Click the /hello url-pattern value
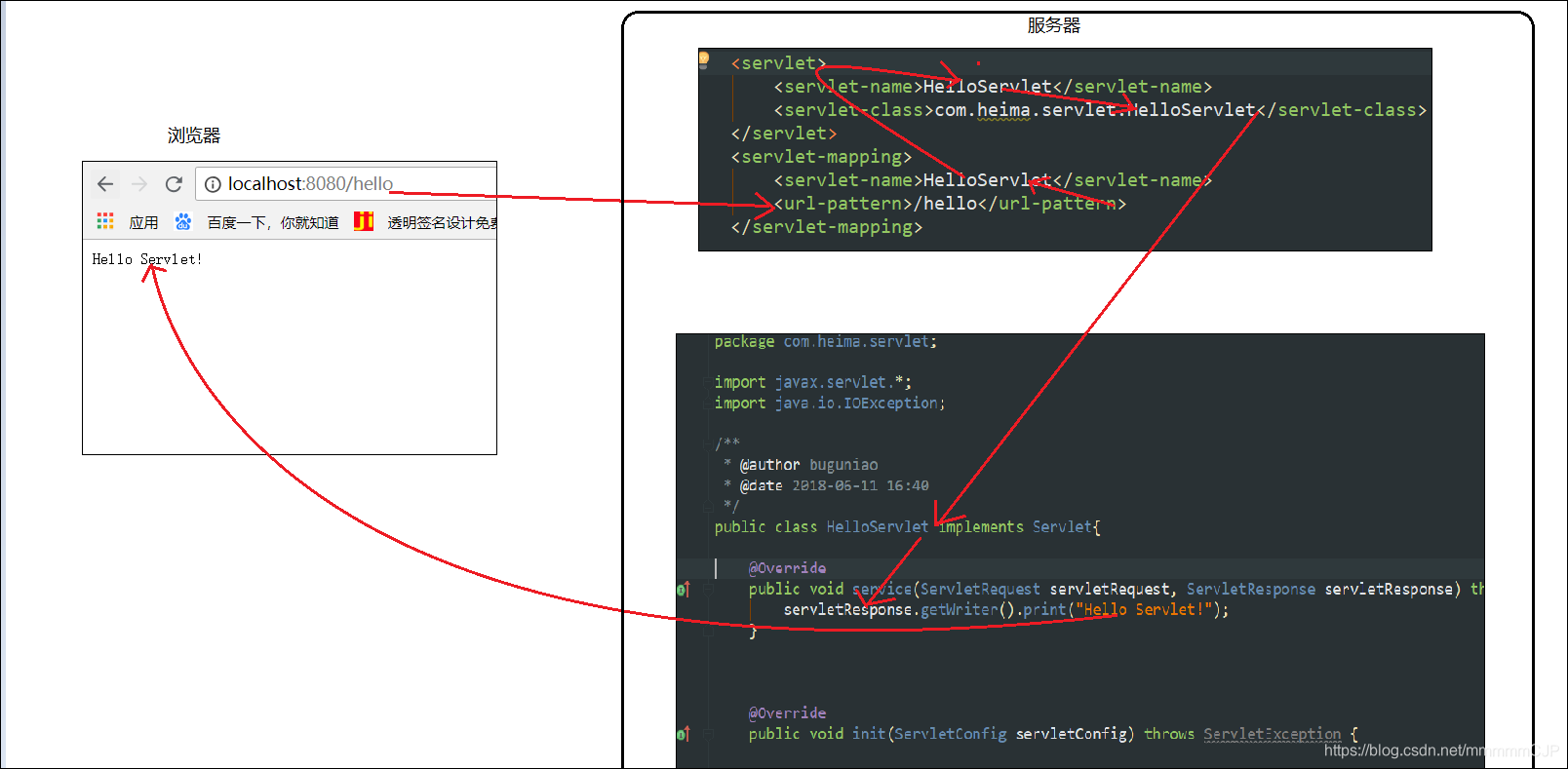The image size is (1568, 769). (945, 204)
